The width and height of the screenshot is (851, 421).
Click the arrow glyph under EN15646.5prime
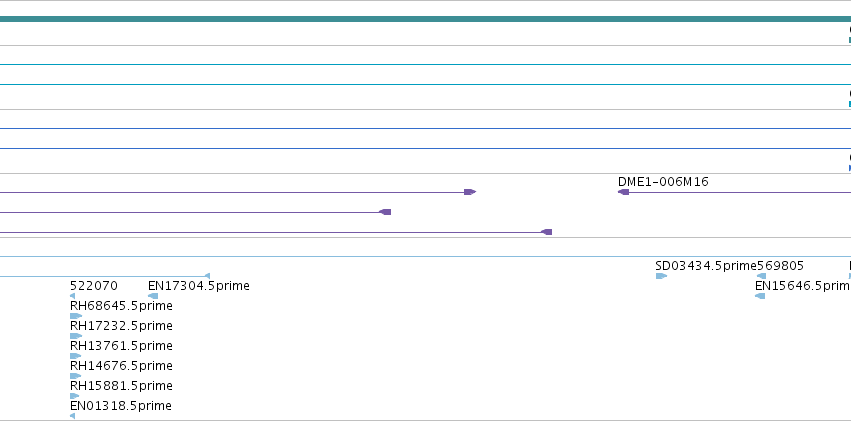pyautogui.click(x=760, y=296)
